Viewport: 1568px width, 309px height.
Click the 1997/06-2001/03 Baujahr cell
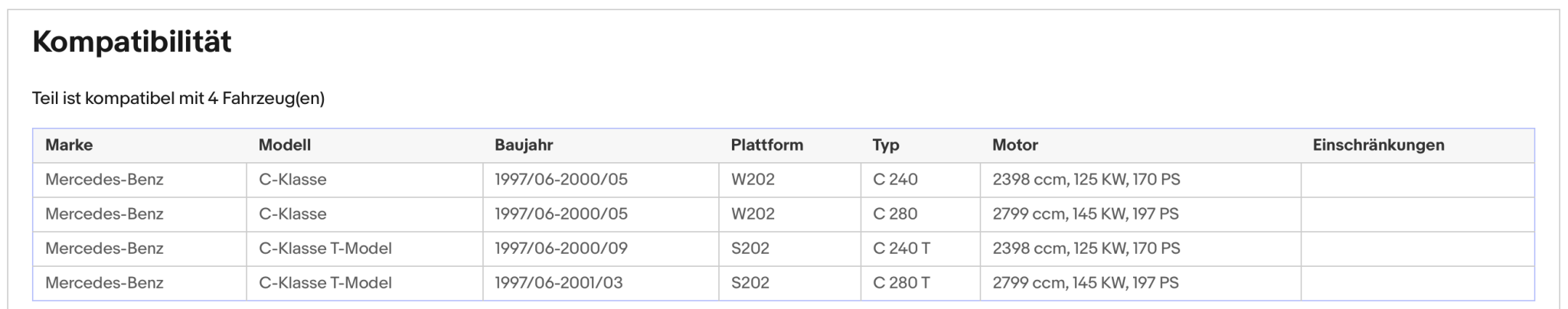point(601,283)
